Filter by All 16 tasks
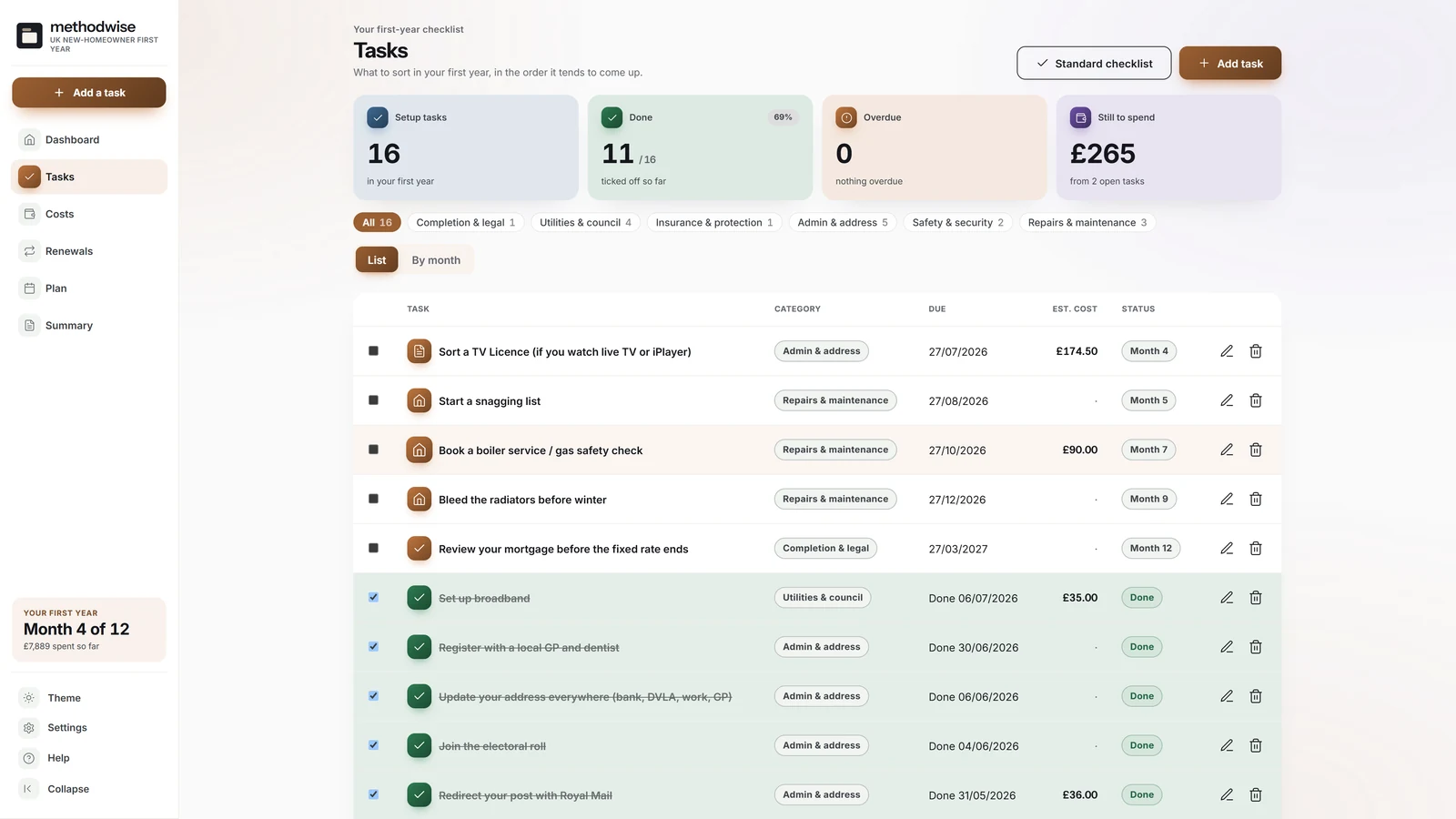Image resolution: width=1456 pixels, height=819 pixels. tap(377, 222)
